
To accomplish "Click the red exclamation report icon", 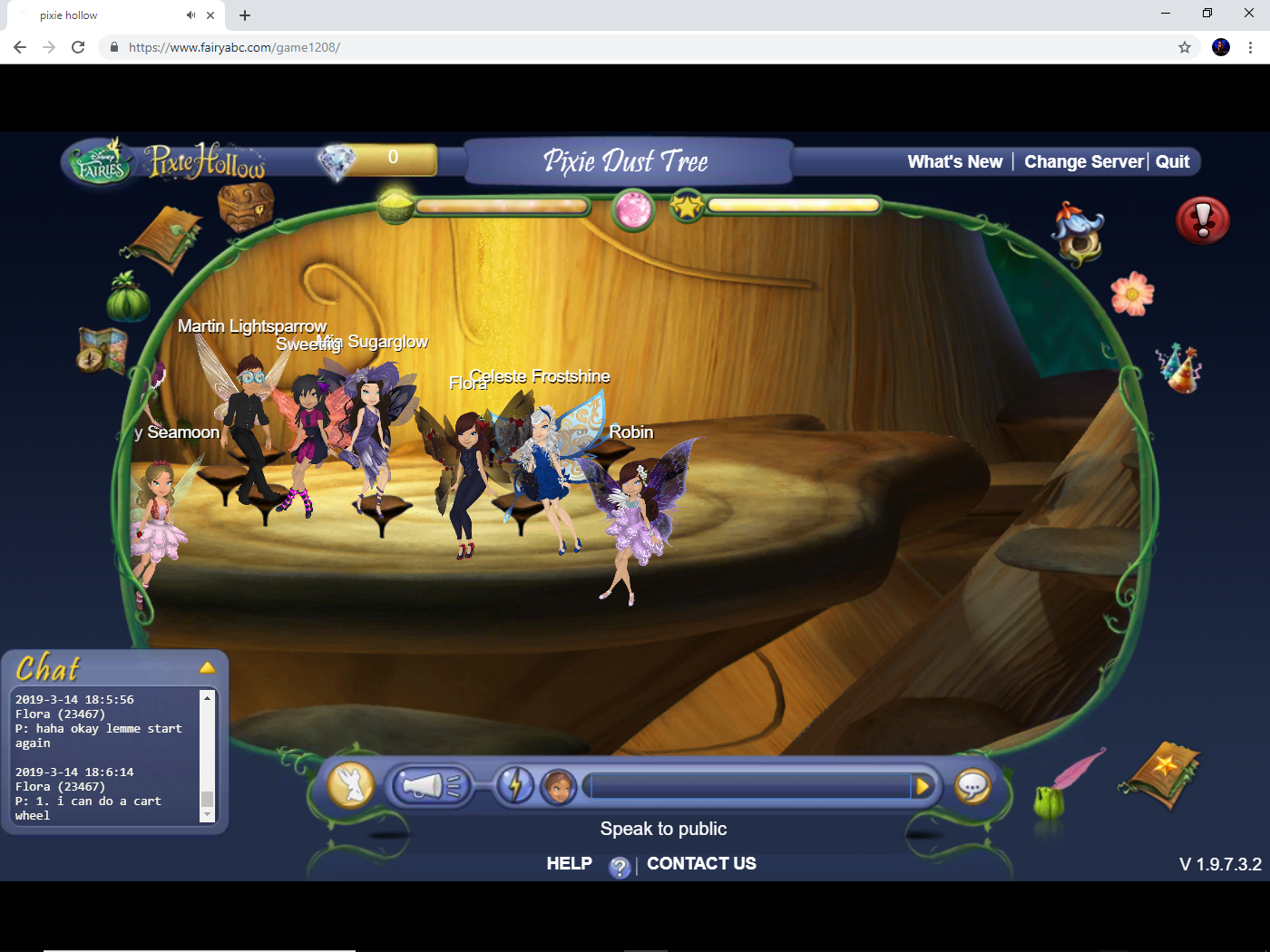I will coord(1202,219).
